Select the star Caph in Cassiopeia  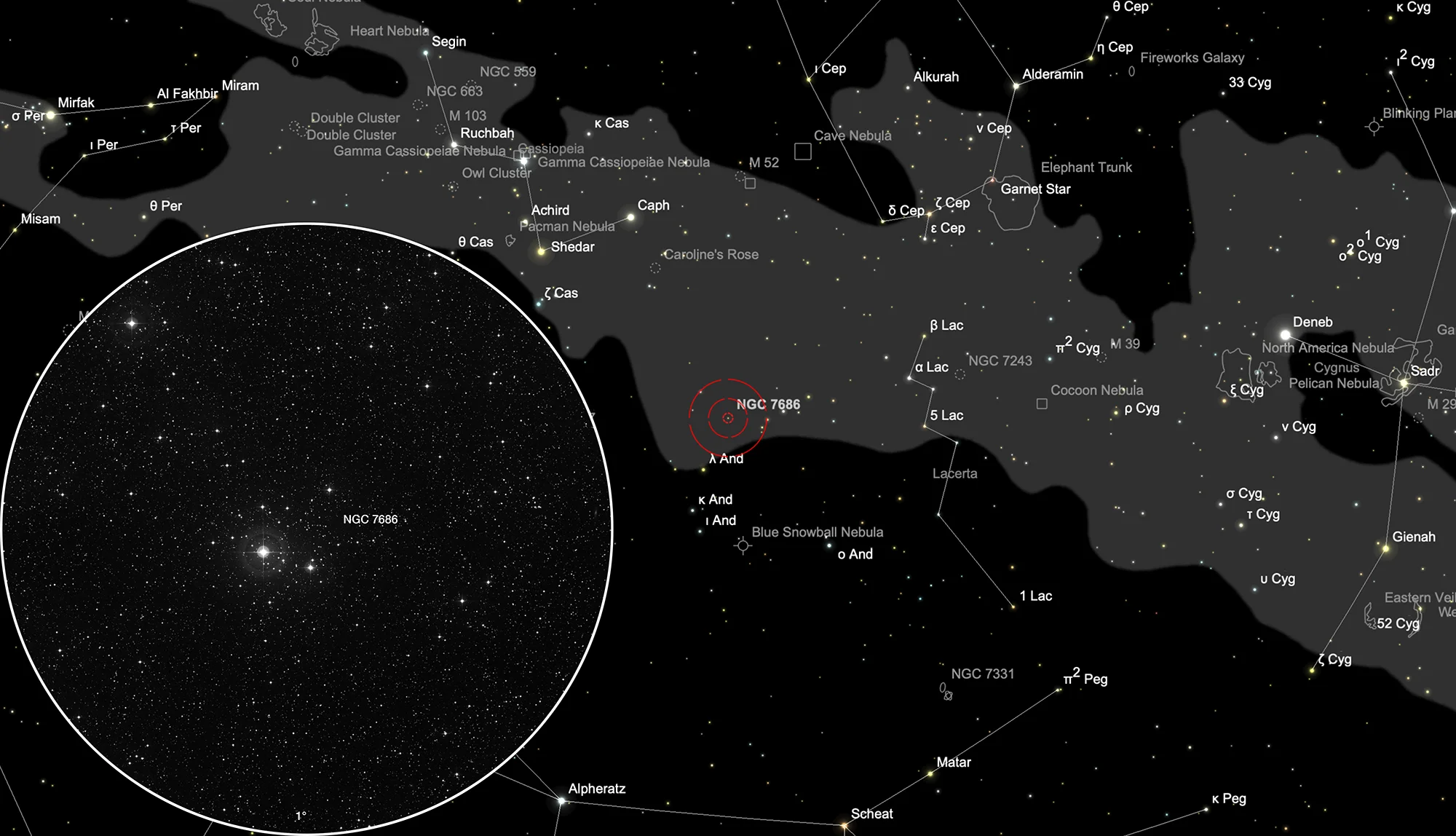pyautogui.click(x=630, y=217)
